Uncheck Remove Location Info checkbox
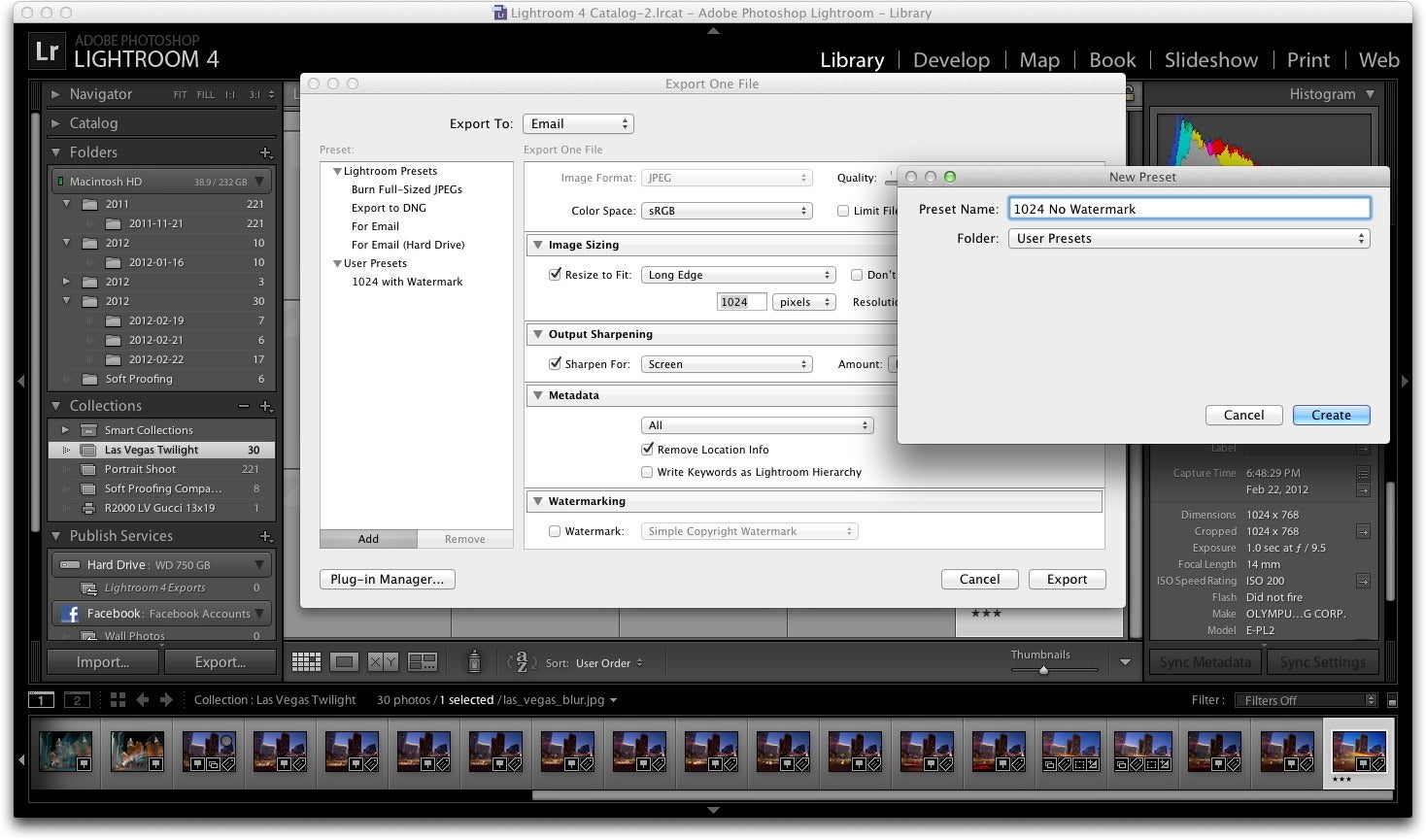This screenshot has height=840, width=1426. pos(647,450)
